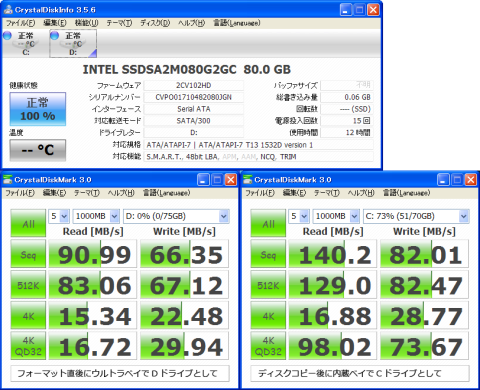This screenshot has height=390, width=480.
Task: Click the SATA/300 transfer mode value
Action: pos(194,121)
